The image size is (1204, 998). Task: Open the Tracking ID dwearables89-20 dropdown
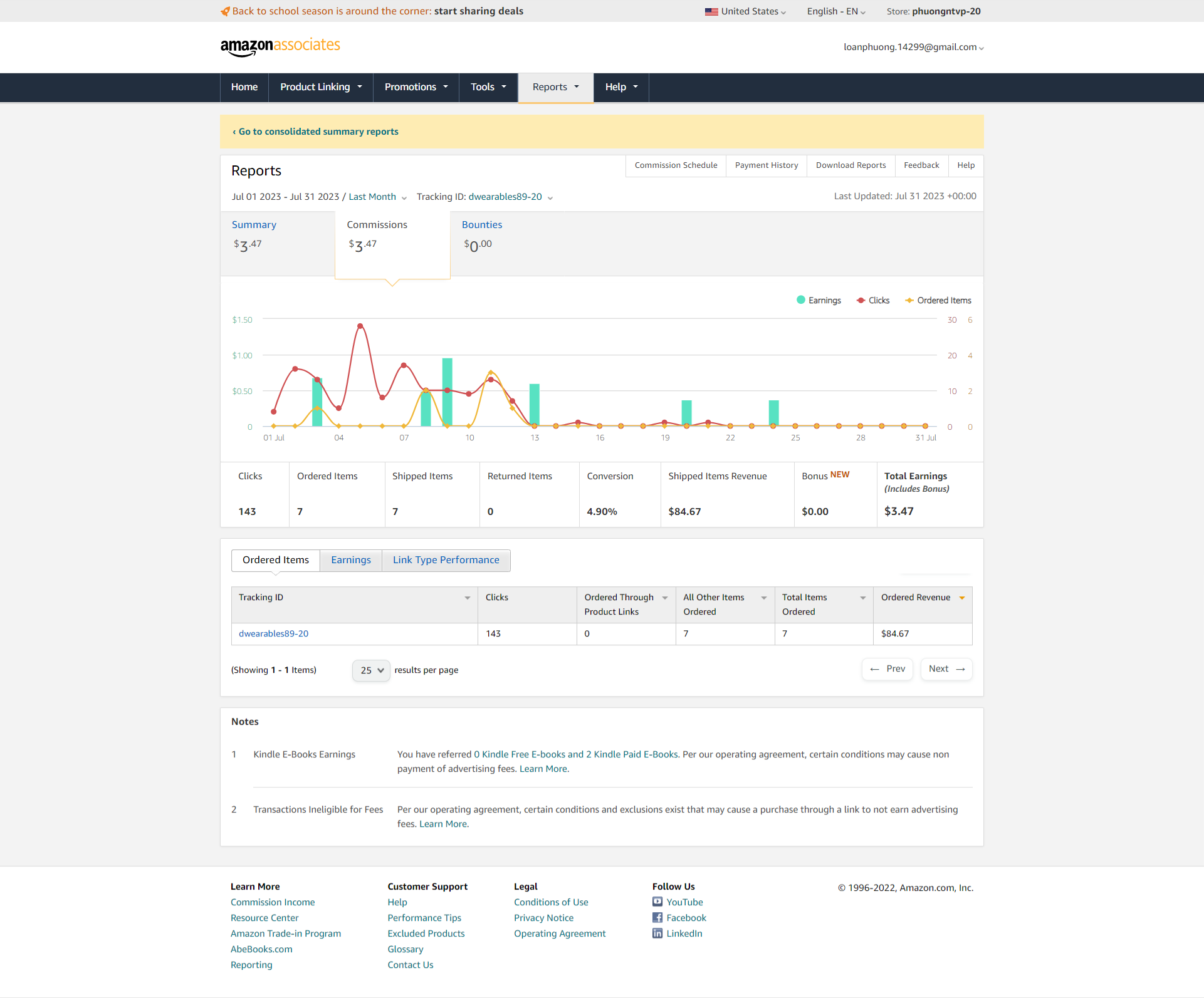[484, 197]
